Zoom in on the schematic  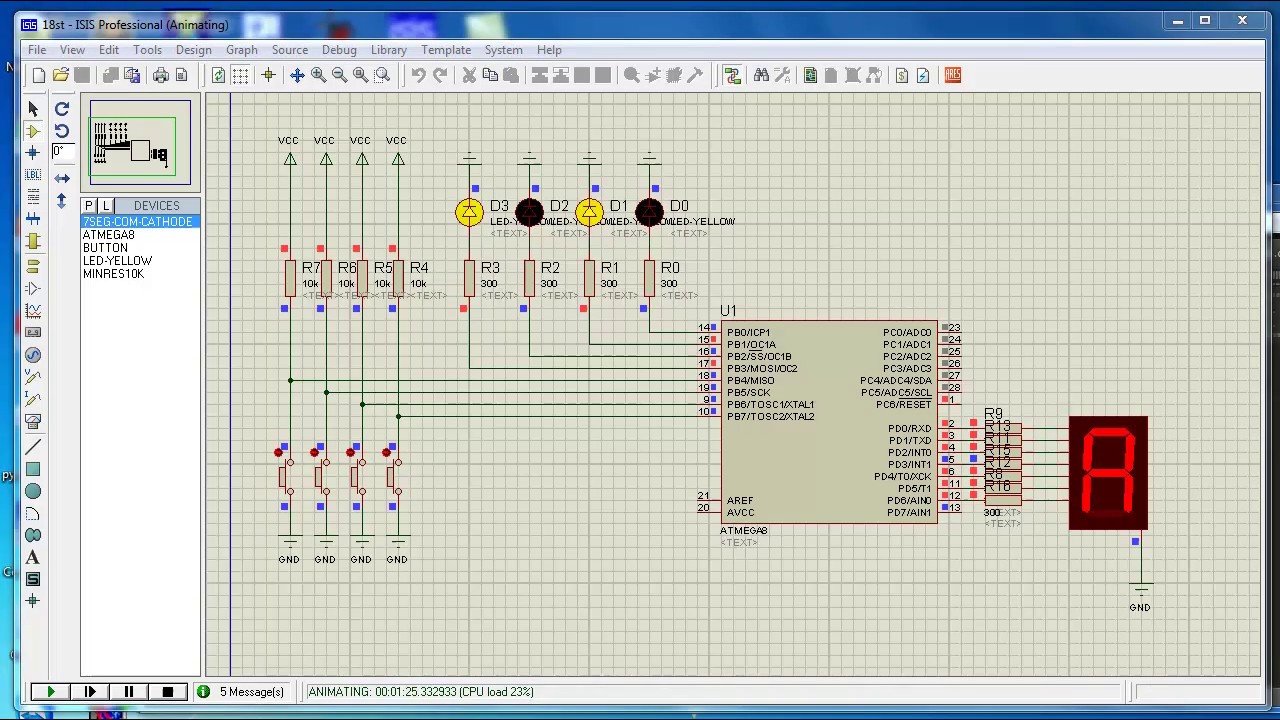click(x=318, y=75)
